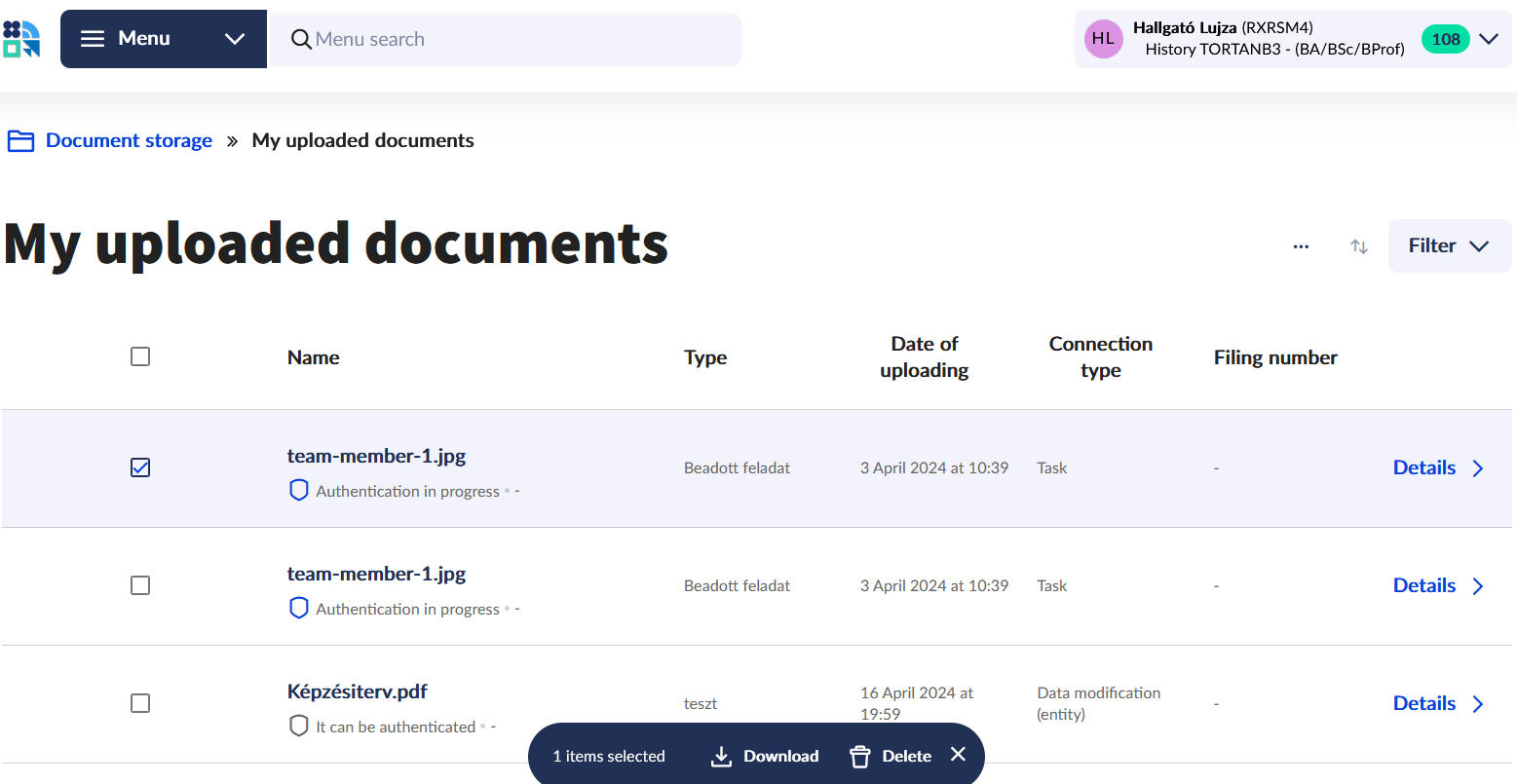
Task: Expand the user profile chevron at top right
Action: pos(1488,39)
